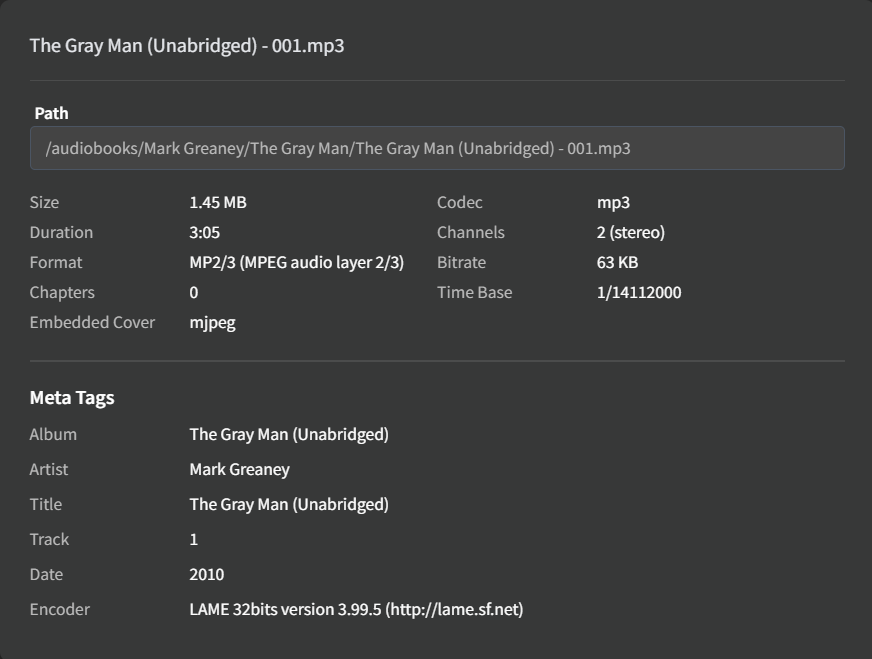Select the Date value '2010'
Viewport: 872px width, 659px height.
(207, 574)
